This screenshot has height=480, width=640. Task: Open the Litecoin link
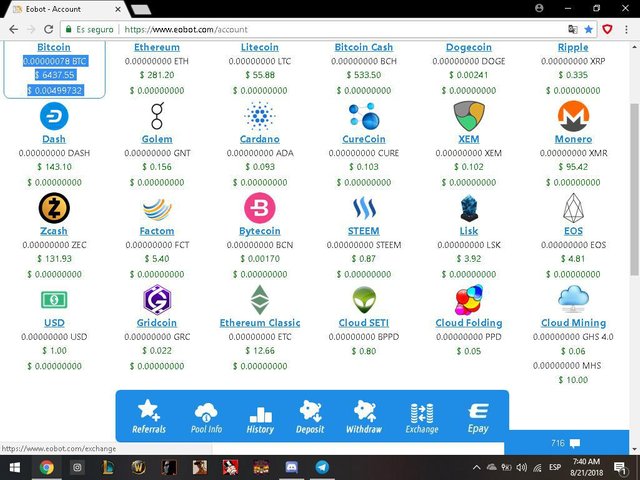coord(260,47)
